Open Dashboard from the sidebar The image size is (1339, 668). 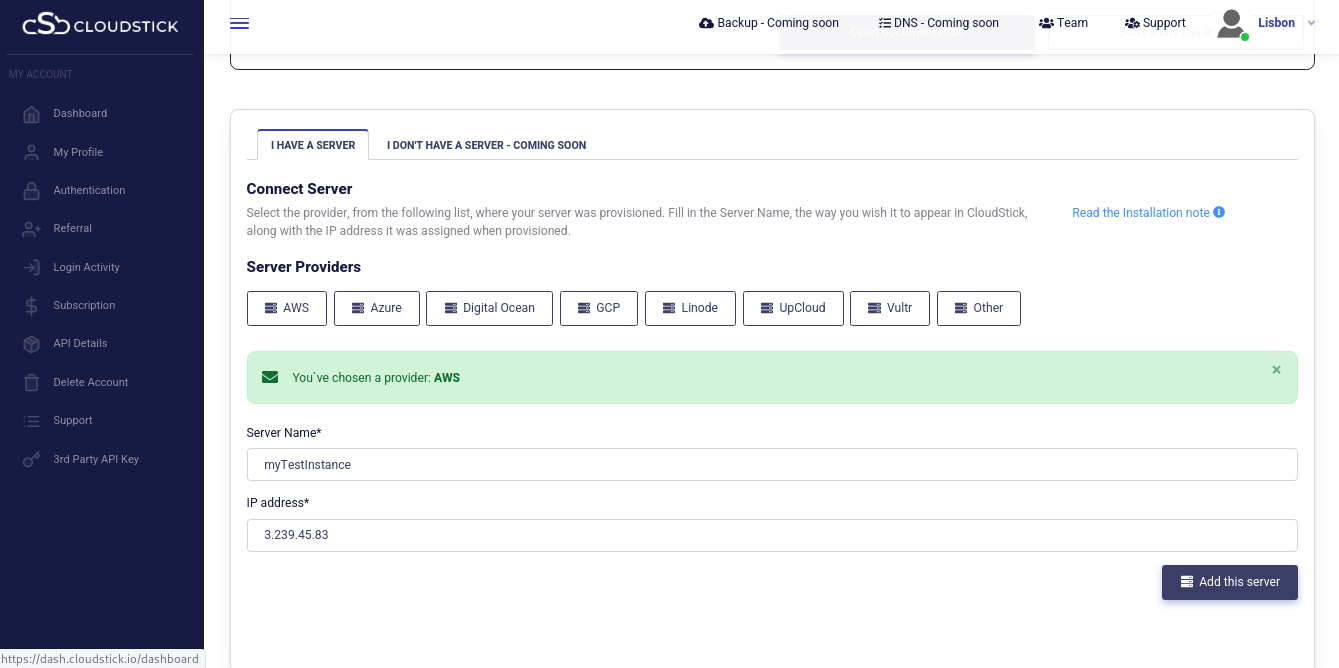point(80,114)
